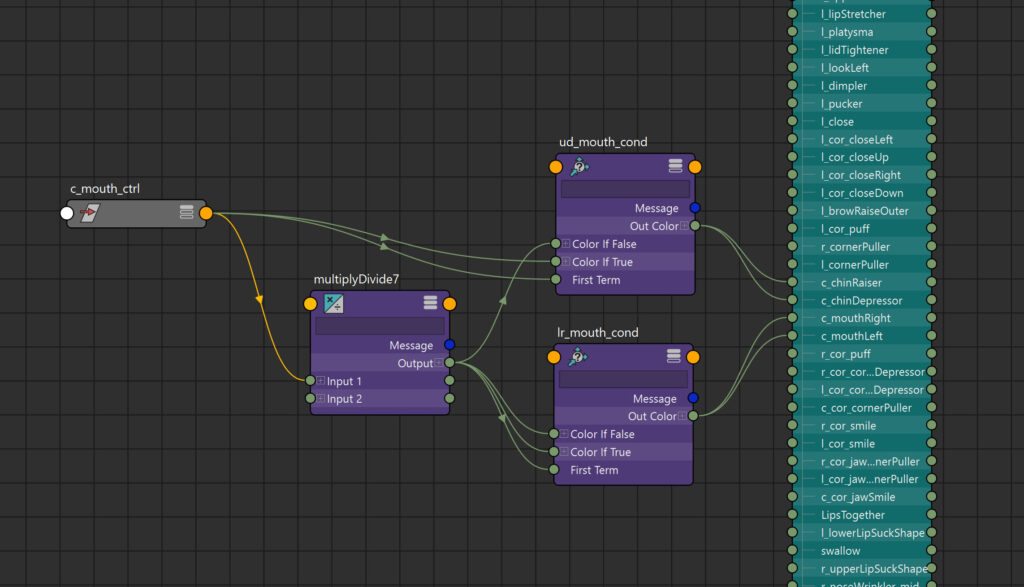
Task: Click the Out Color output port of lr_mouth_cond
Action: (693, 416)
